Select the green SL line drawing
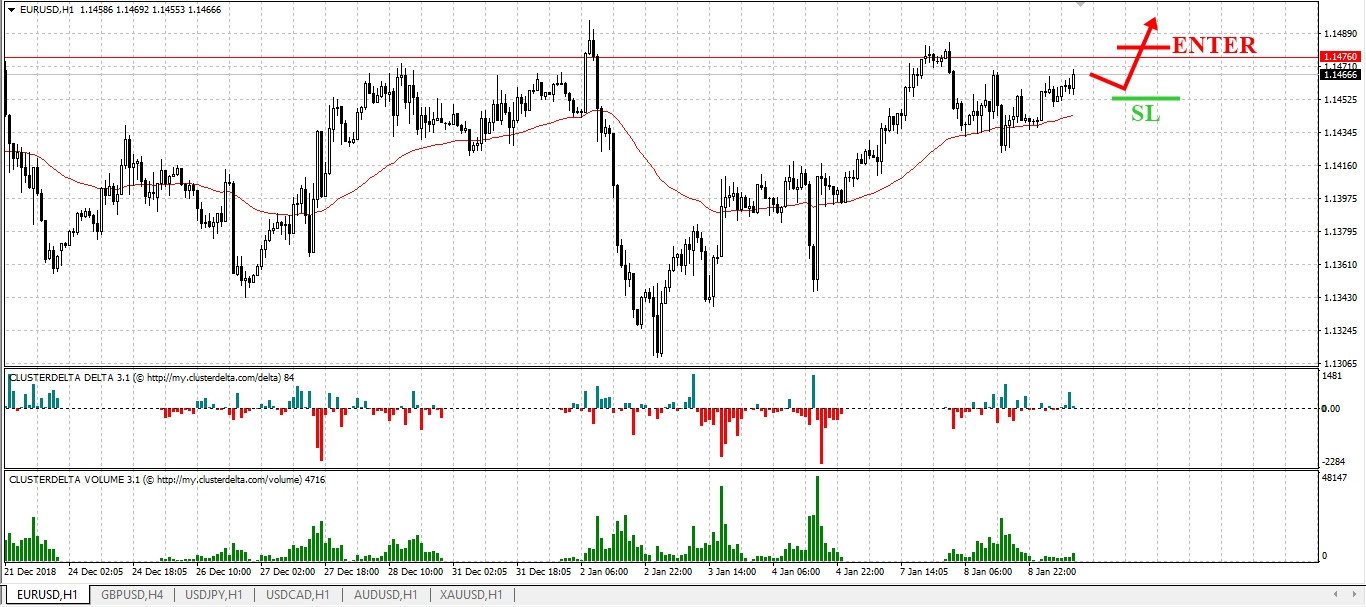 pyautogui.click(x=1146, y=98)
